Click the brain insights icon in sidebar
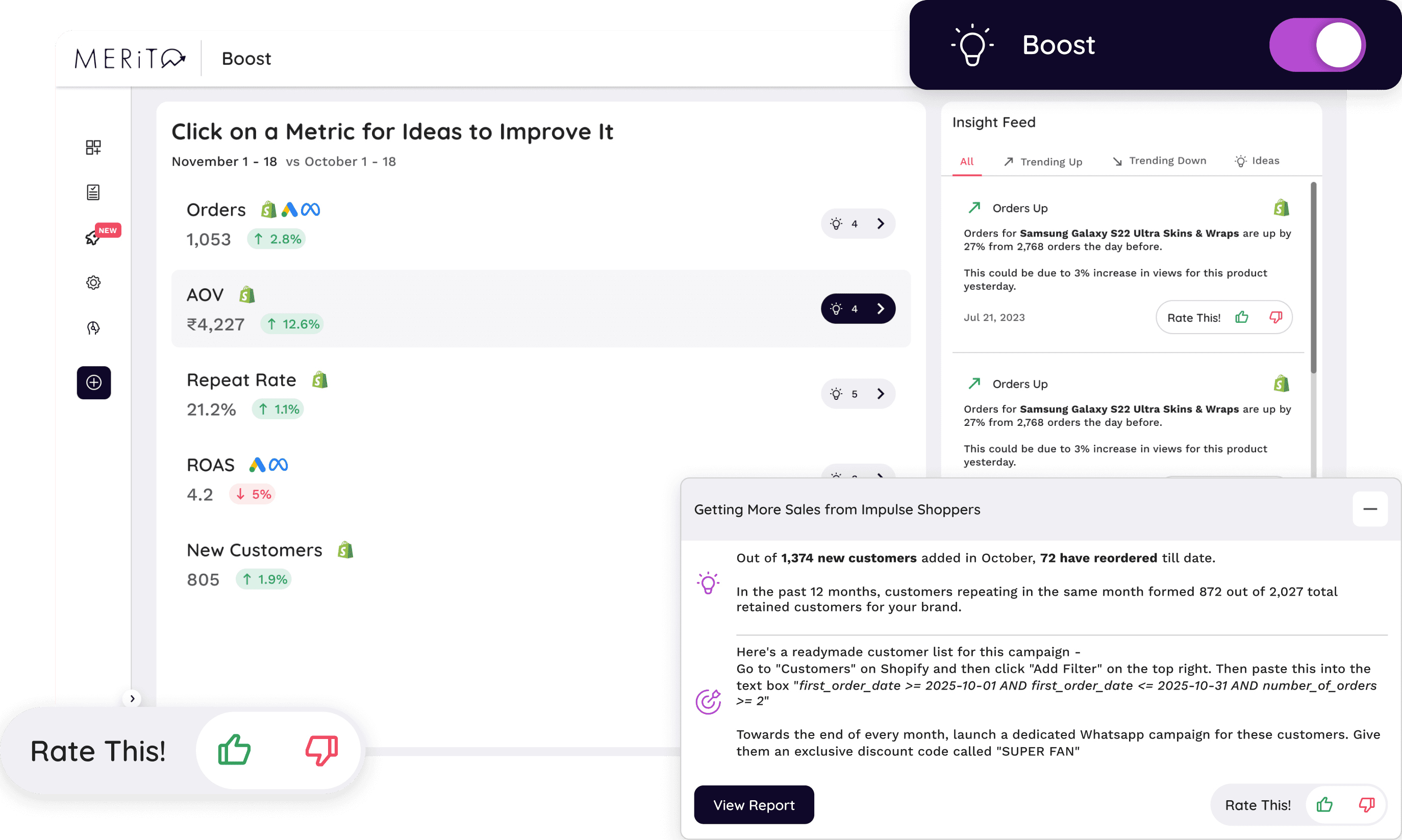 tap(93, 328)
